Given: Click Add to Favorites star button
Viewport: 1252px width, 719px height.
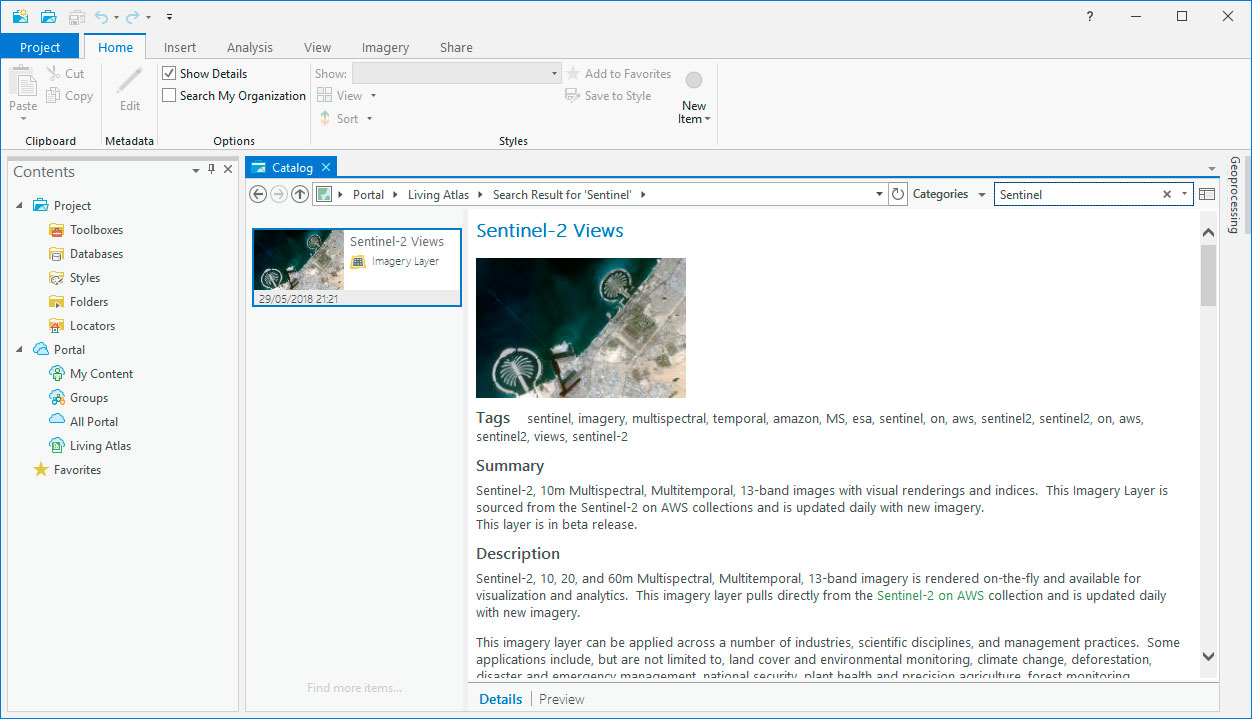Looking at the screenshot, I should pos(618,74).
